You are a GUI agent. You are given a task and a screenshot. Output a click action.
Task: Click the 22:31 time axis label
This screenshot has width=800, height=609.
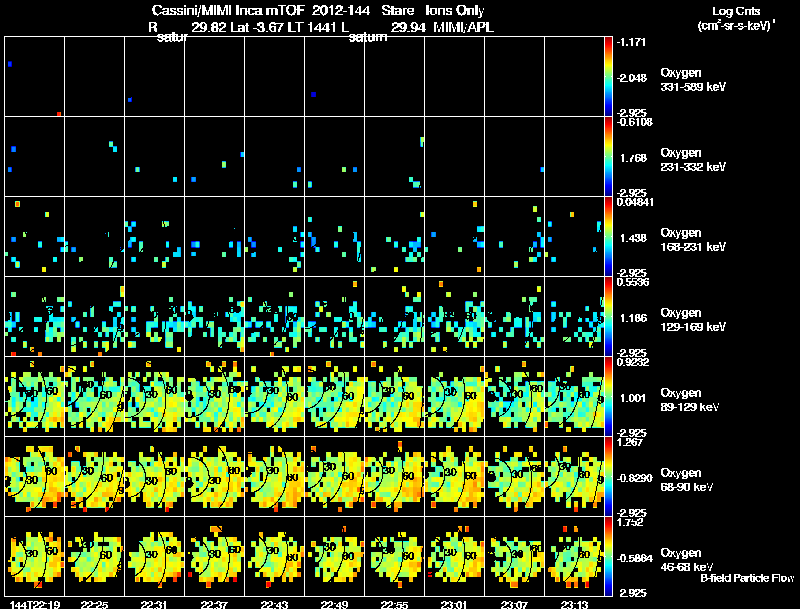154,604
